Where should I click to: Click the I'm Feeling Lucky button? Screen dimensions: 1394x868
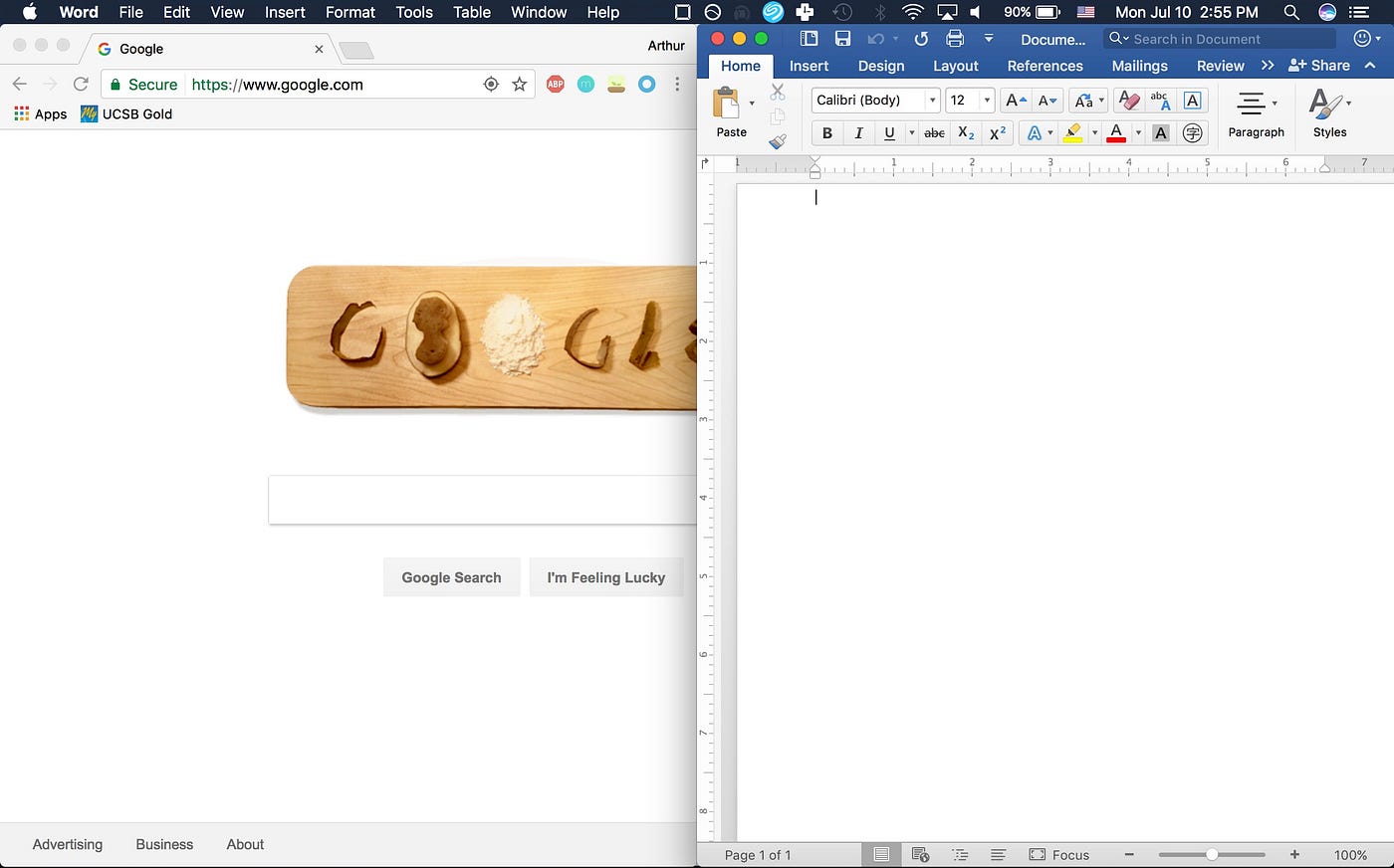tap(605, 577)
